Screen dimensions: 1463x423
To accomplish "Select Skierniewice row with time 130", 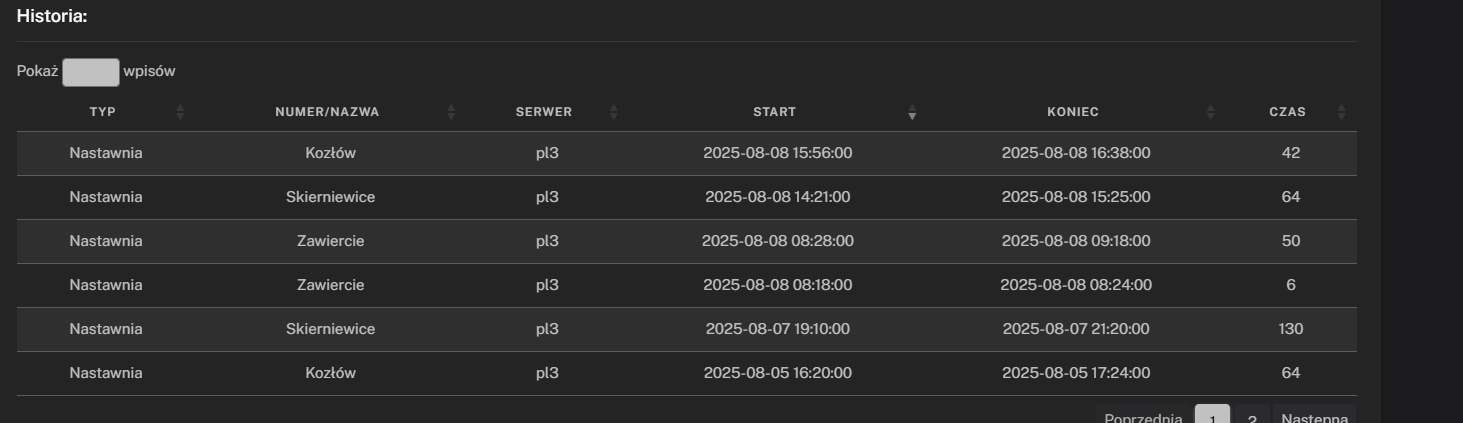I will (687, 329).
